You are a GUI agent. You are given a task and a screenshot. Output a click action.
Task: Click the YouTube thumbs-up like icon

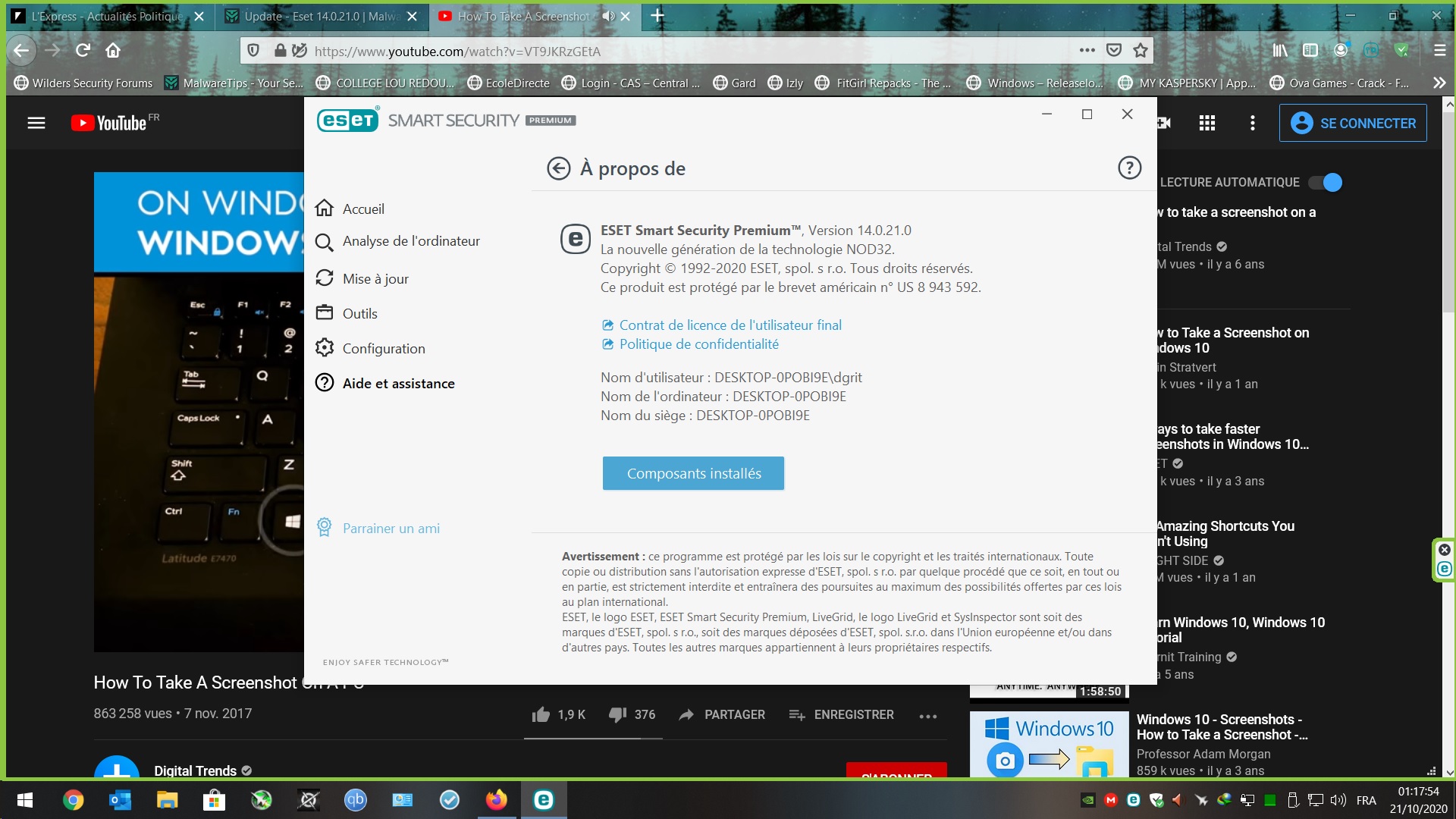(541, 714)
